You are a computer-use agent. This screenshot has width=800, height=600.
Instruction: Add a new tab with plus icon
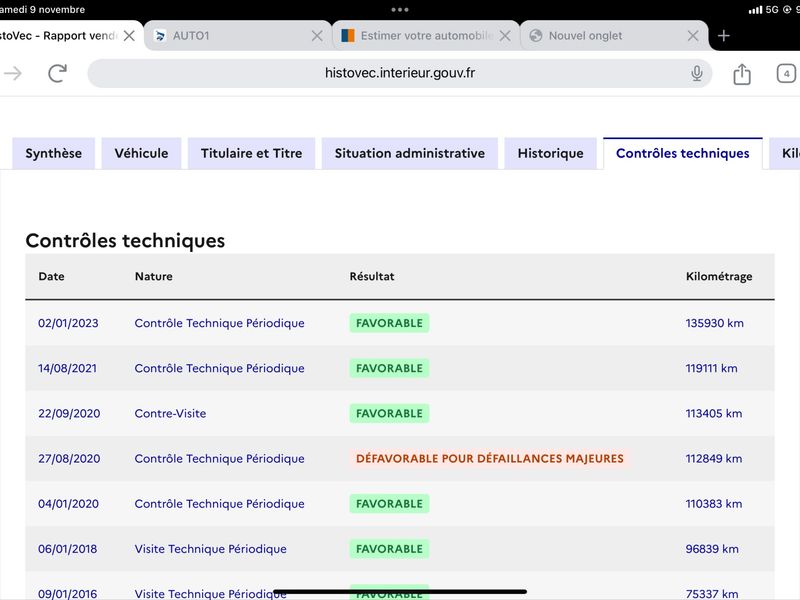coord(723,36)
